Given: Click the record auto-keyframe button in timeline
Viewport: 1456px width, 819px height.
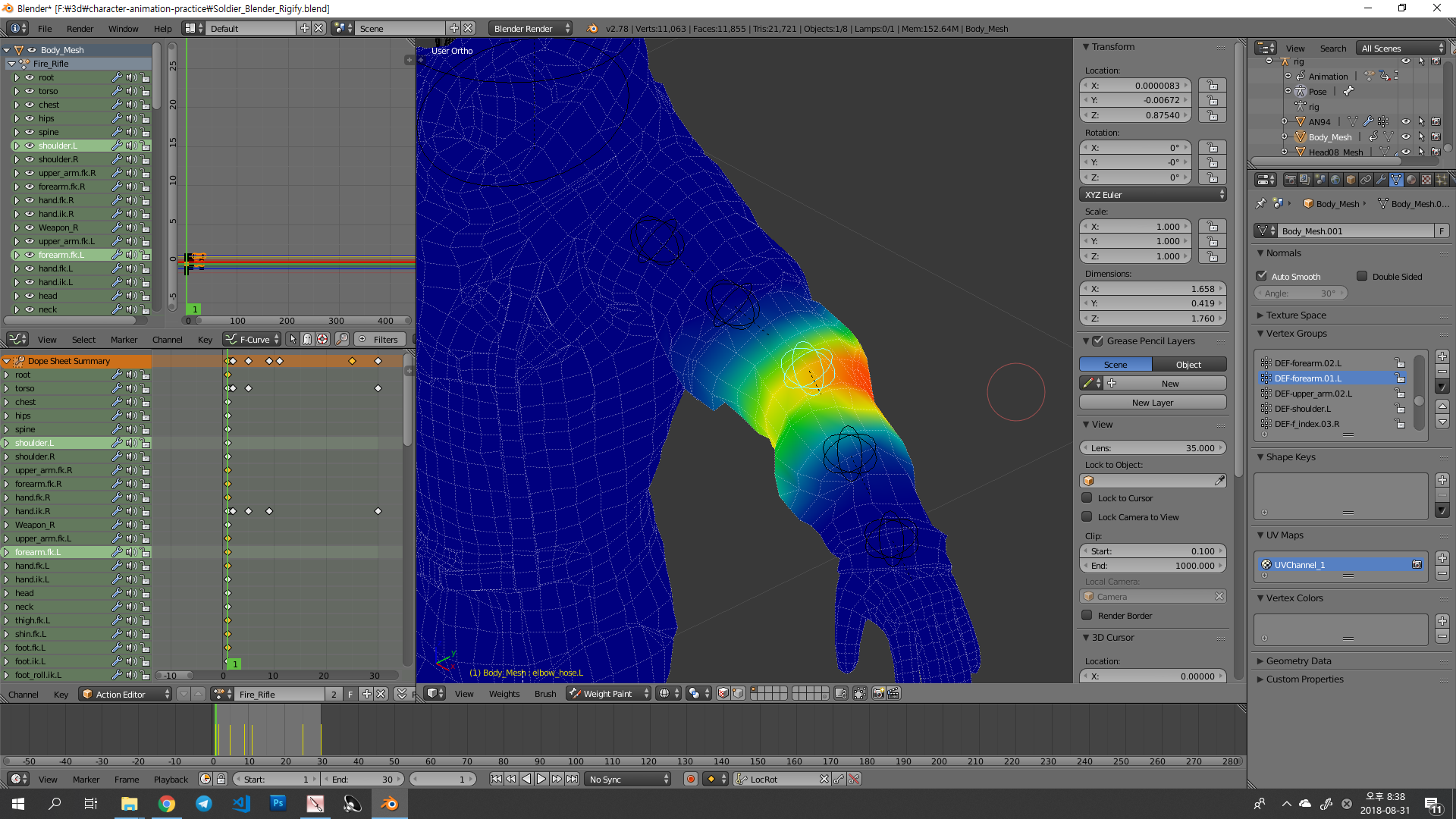Looking at the screenshot, I should click(690, 779).
